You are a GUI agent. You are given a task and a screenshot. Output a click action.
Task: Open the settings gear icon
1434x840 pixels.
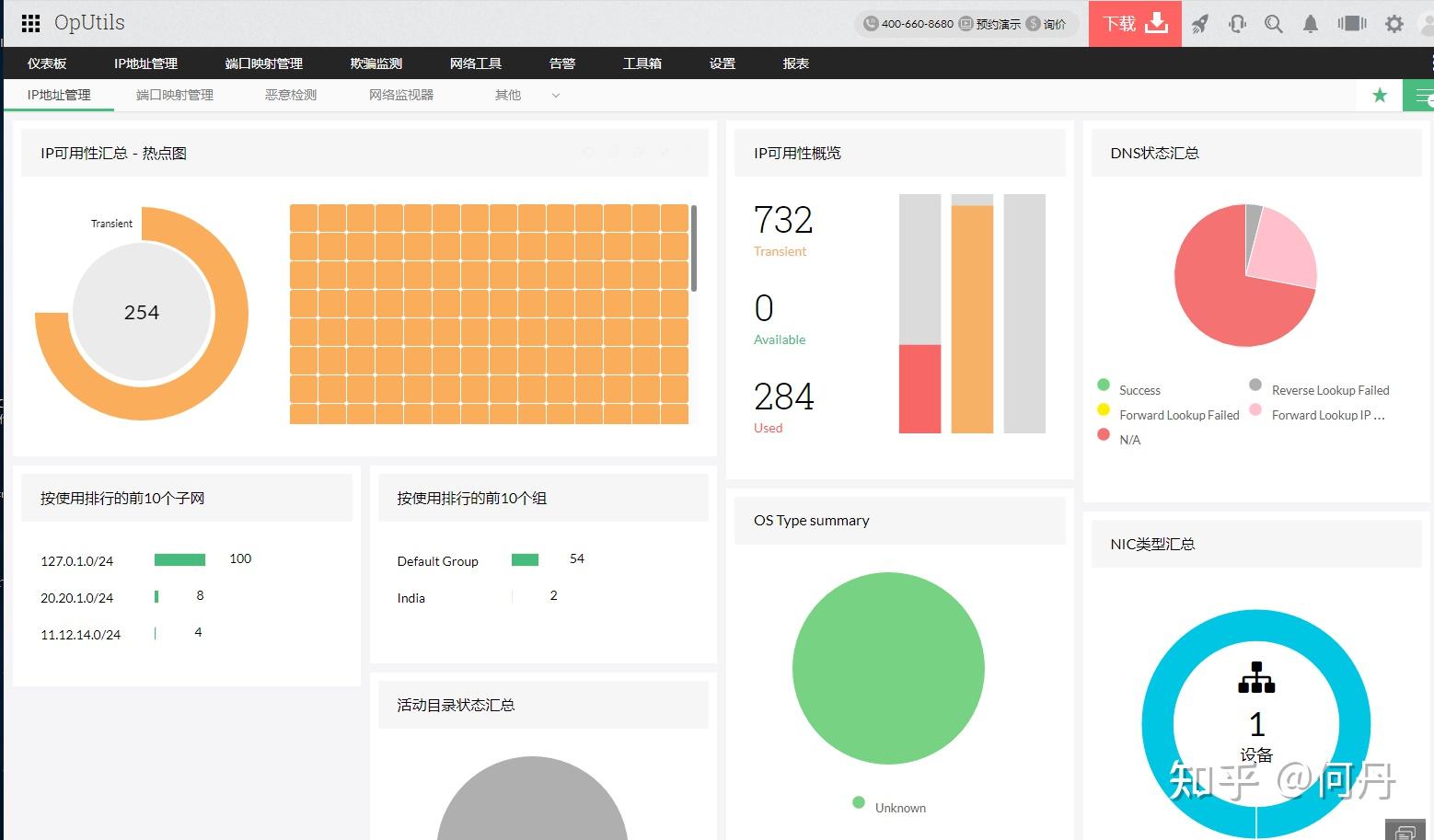click(1394, 24)
